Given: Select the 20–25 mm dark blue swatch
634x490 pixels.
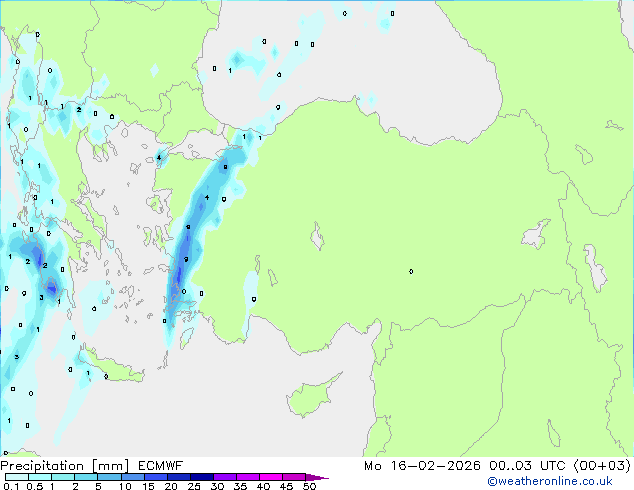Looking at the screenshot, I should point(181,477).
